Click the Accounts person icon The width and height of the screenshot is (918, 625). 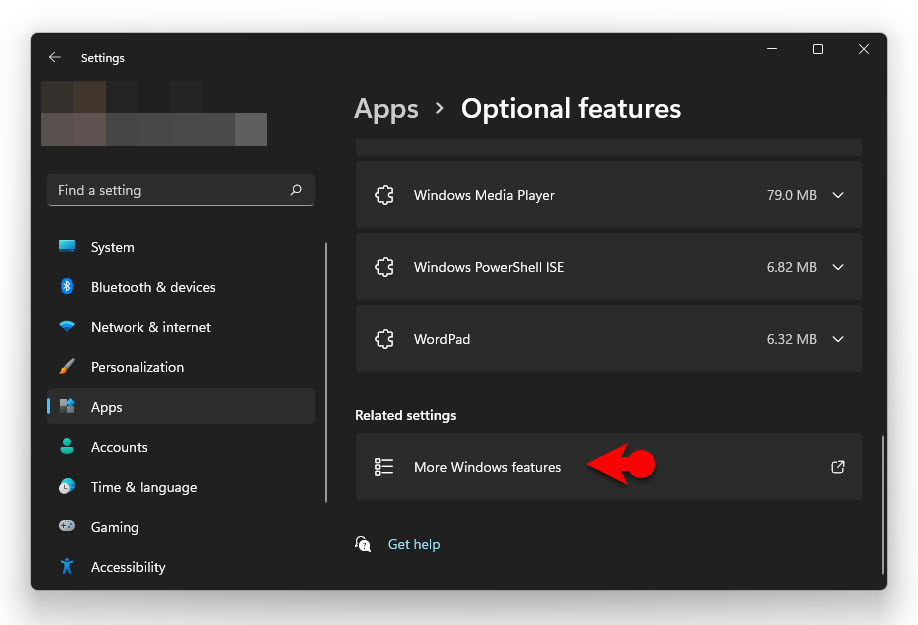click(x=67, y=447)
